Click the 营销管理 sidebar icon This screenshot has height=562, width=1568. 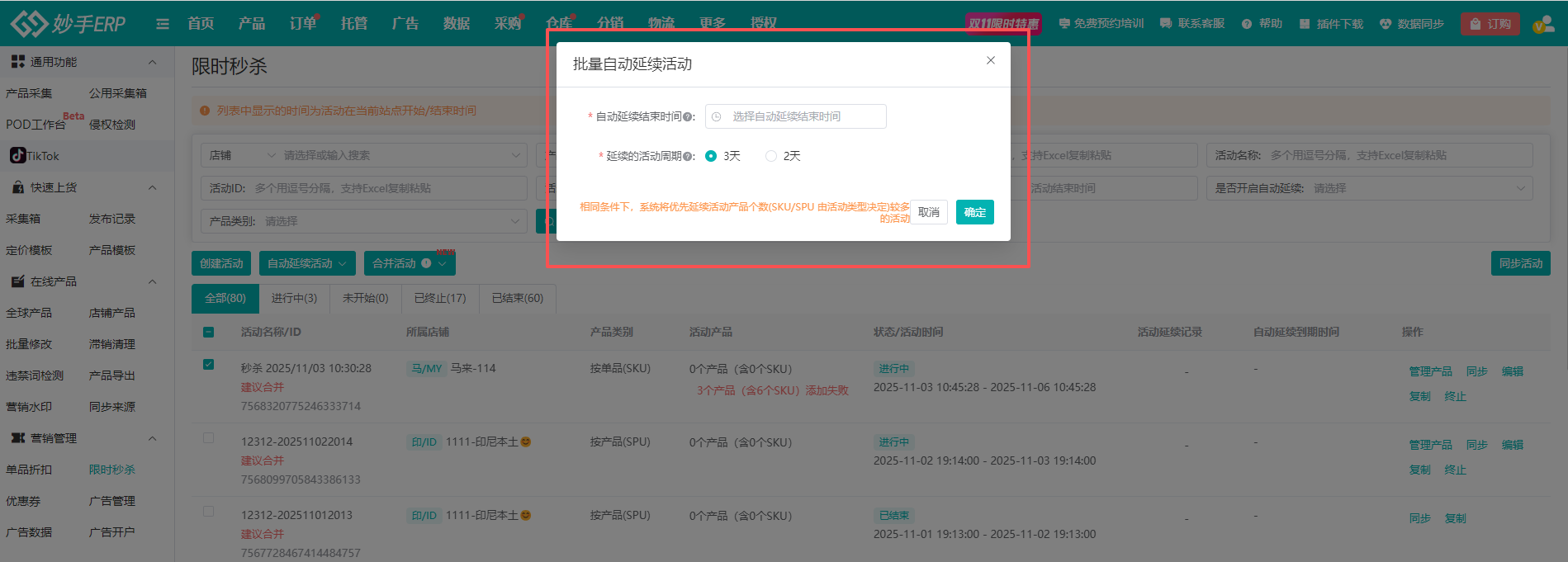pyautogui.click(x=17, y=438)
